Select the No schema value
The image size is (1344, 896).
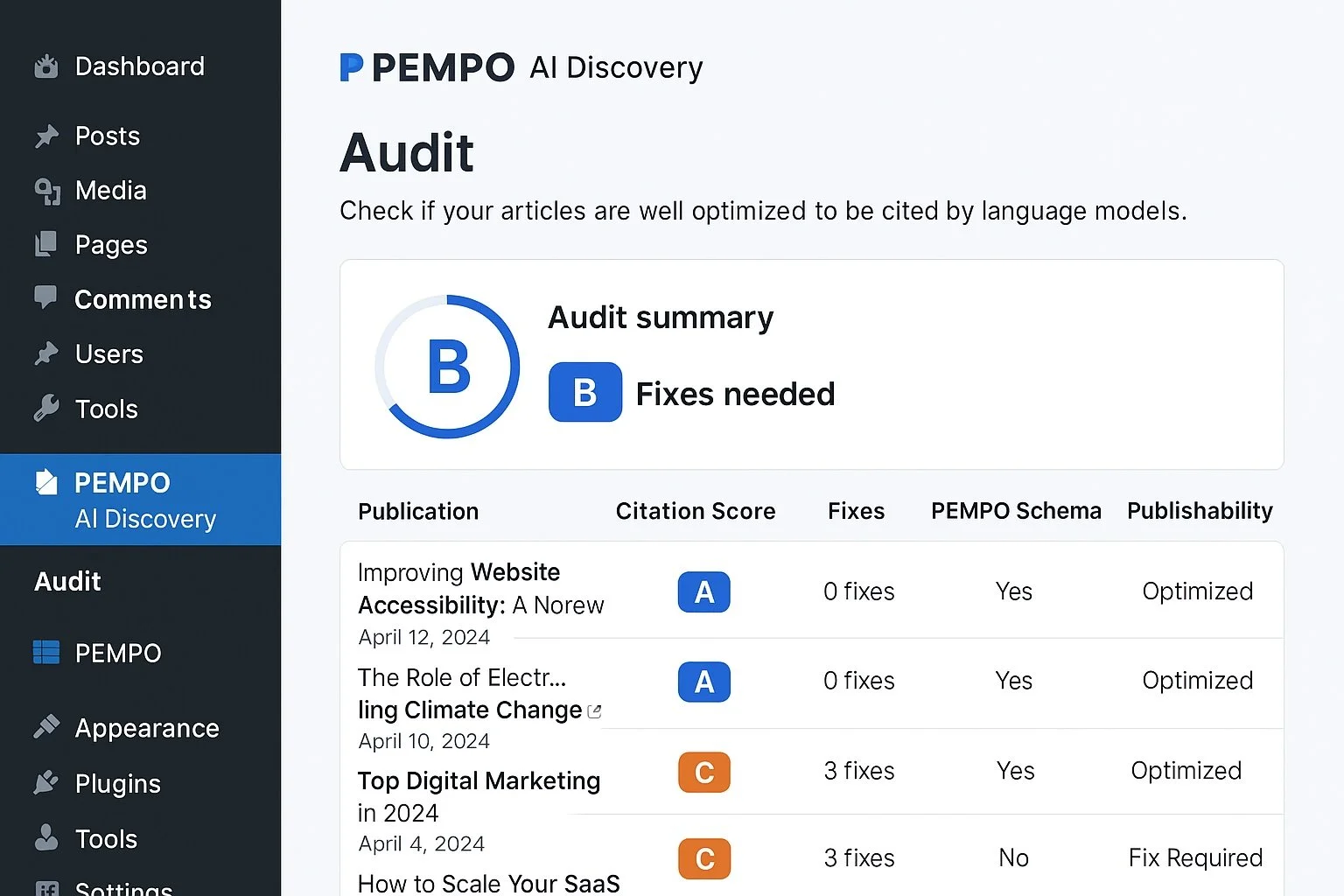pos(1013,857)
